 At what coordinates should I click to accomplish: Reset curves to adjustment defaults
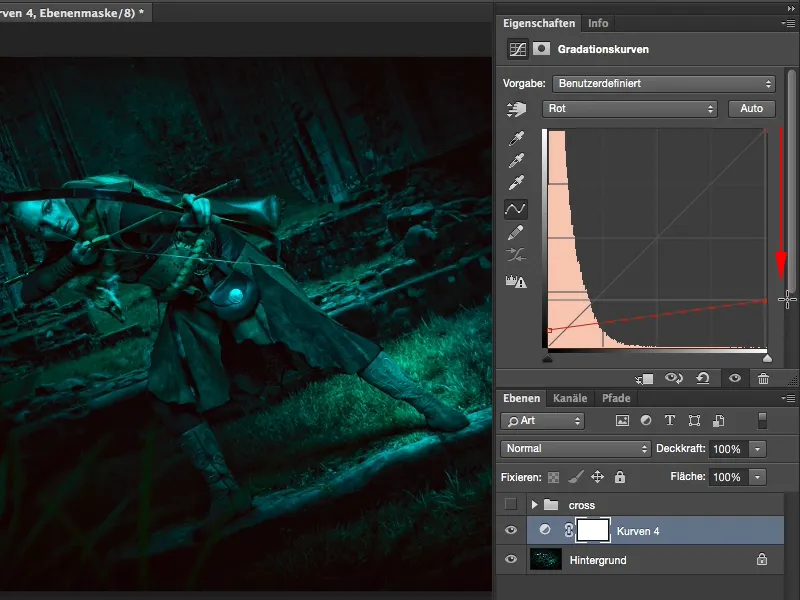[703, 378]
